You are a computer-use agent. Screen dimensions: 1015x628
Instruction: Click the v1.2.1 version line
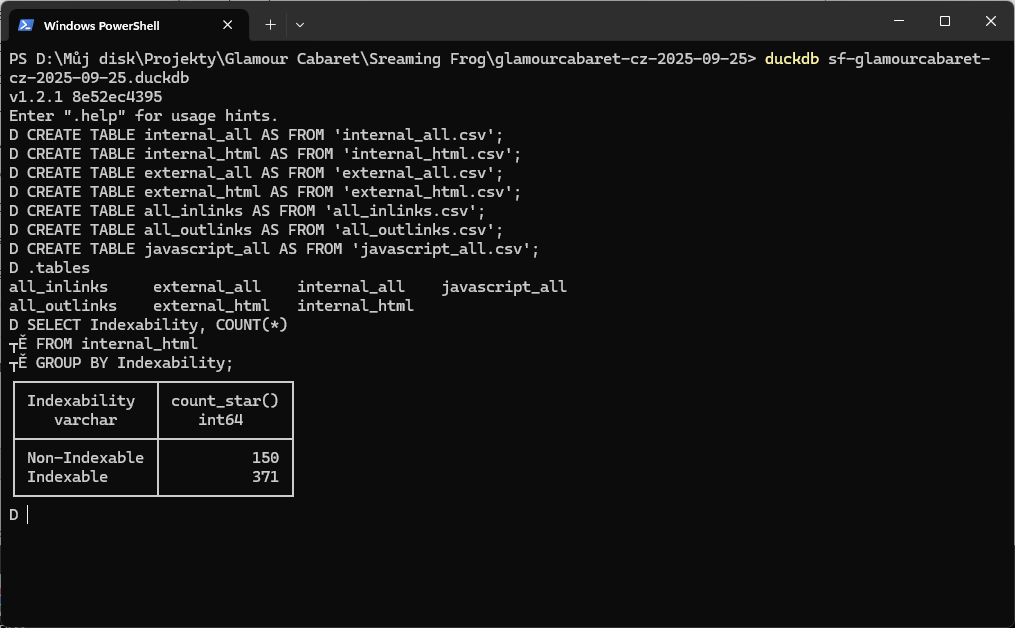85,97
